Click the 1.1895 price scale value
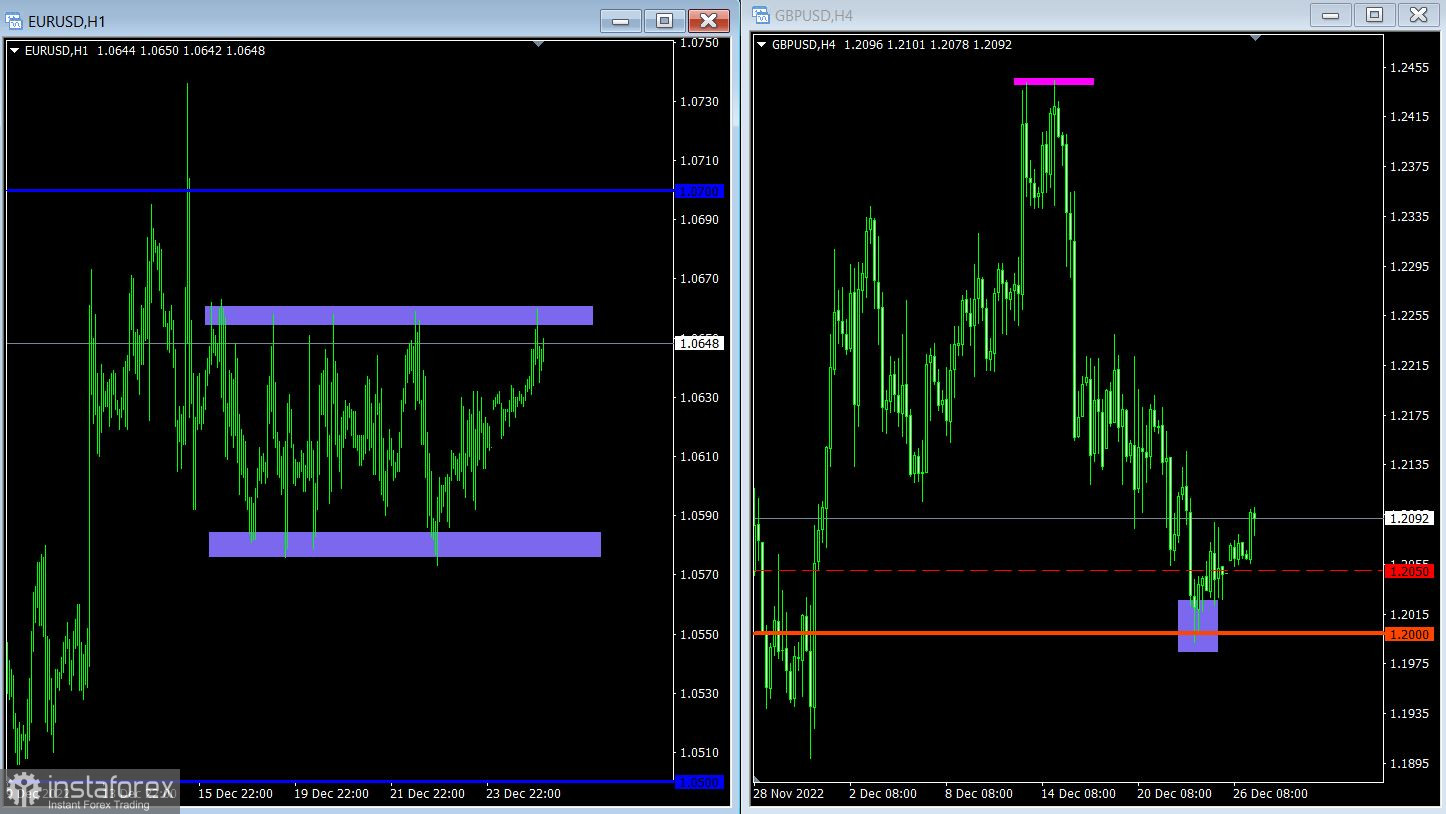The image size is (1446, 814). pos(1408,764)
